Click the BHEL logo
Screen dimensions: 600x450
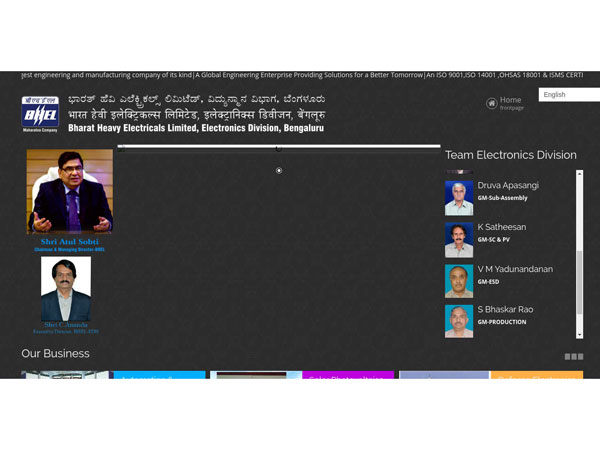pyautogui.click(x=41, y=114)
